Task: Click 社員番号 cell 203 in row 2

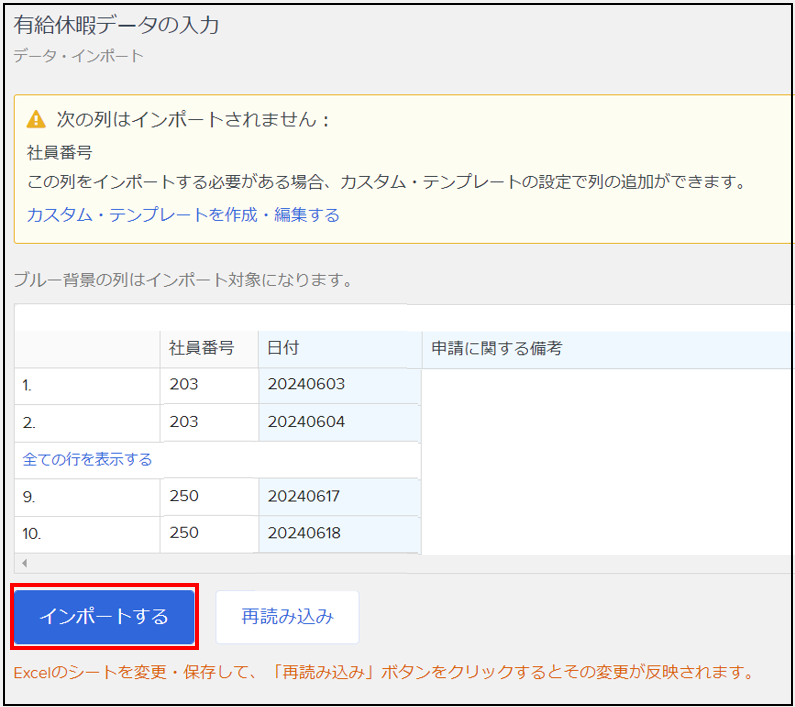Action: tap(209, 422)
